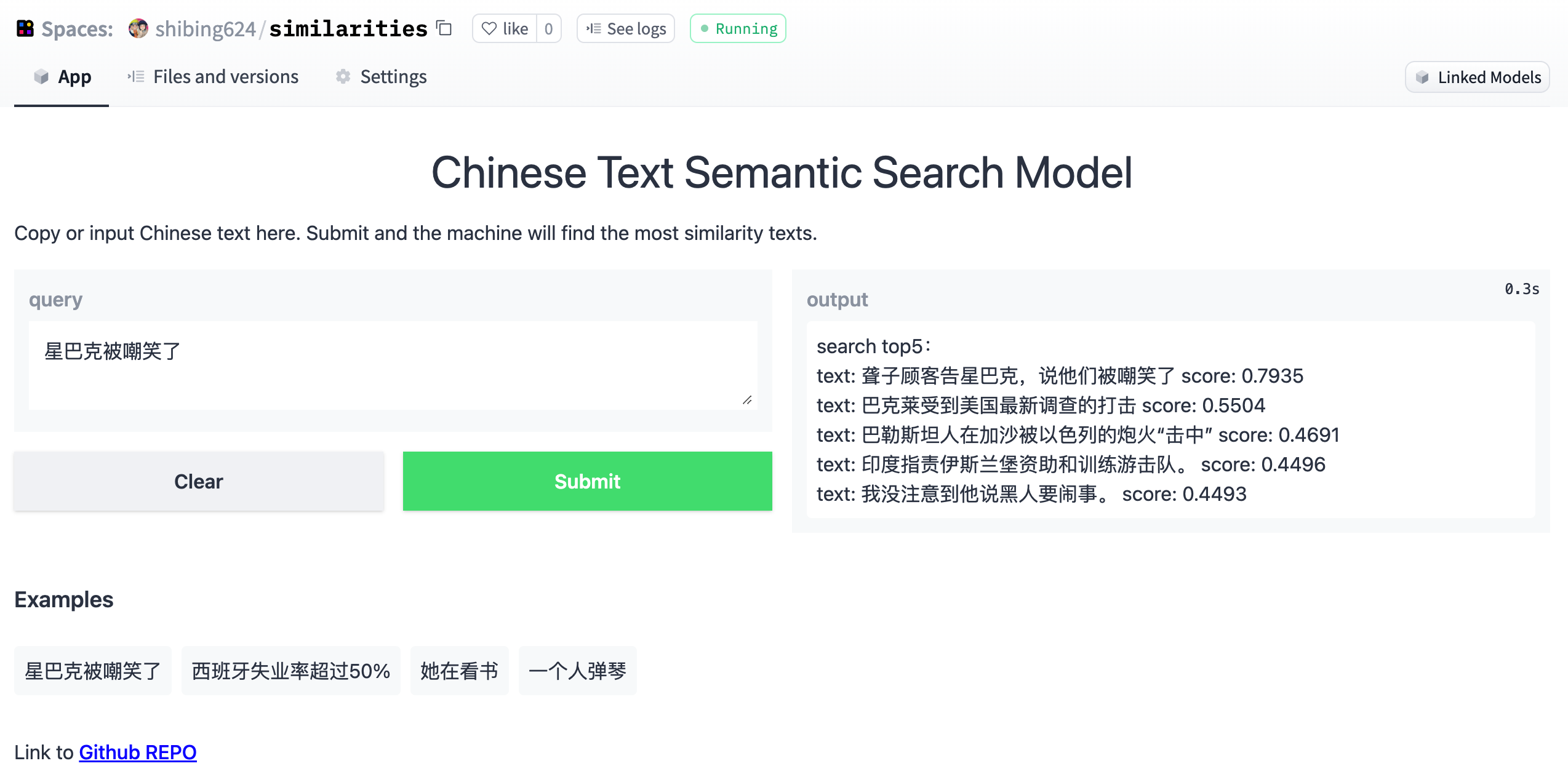This screenshot has height=774, width=1568.
Task: Click the Settings gear icon
Action: 343,76
